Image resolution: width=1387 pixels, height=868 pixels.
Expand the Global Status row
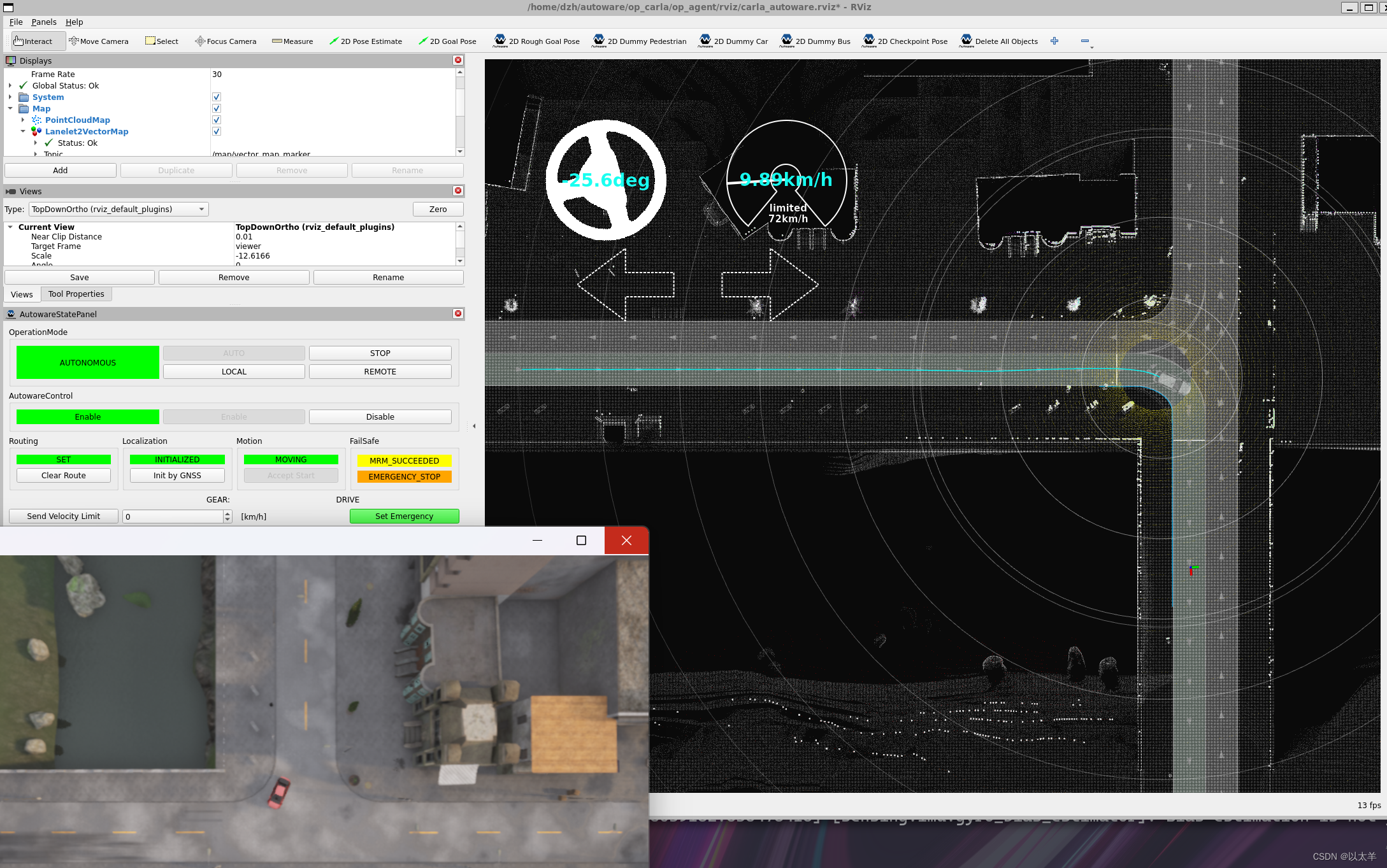[10, 85]
